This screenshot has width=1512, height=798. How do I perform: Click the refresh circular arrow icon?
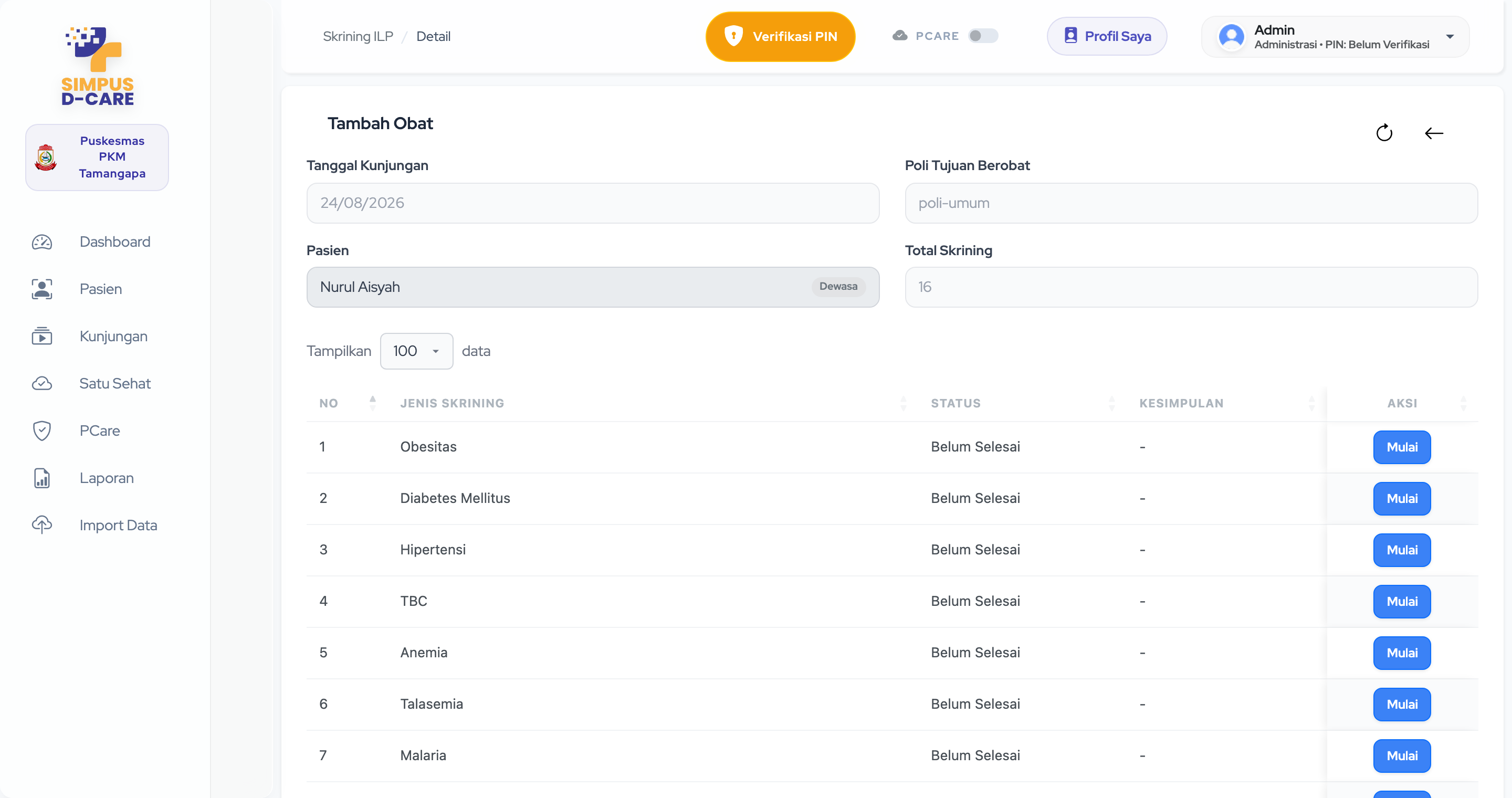(1384, 133)
